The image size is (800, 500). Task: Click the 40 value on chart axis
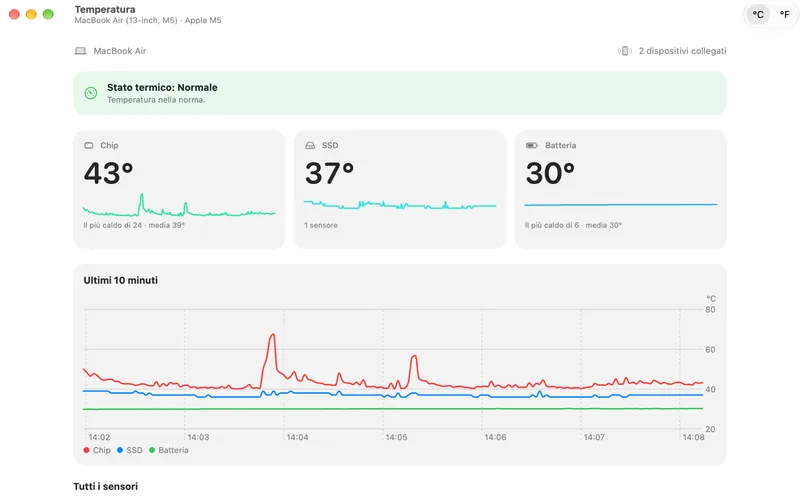point(710,389)
